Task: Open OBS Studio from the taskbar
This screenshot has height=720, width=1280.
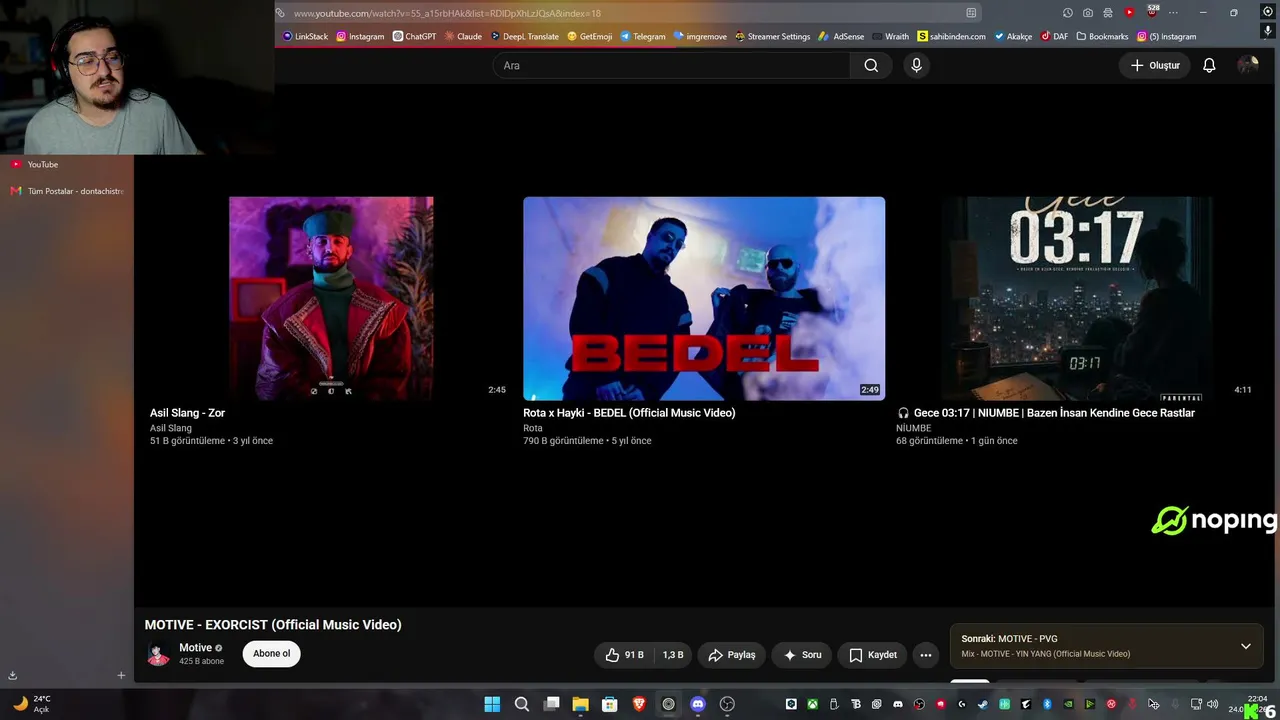Action: tap(727, 704)
